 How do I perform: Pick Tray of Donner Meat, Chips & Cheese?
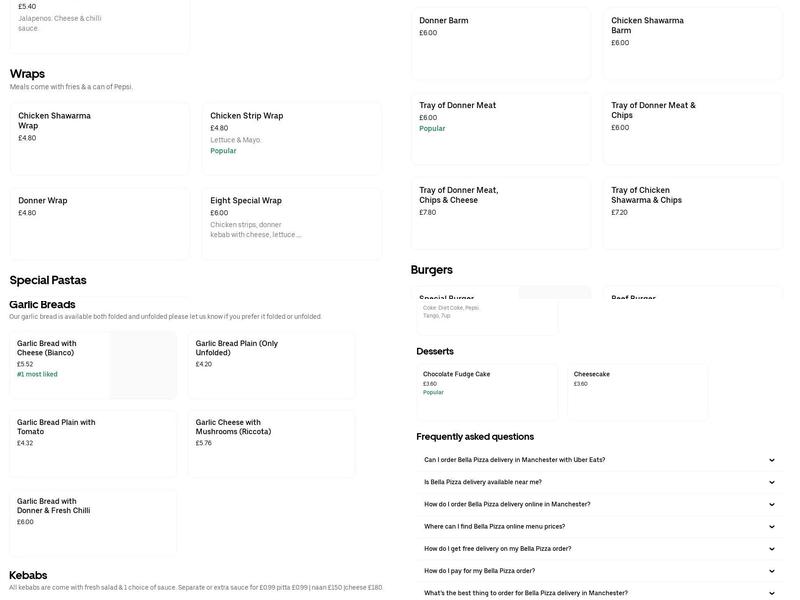click(x=500, y=213)
